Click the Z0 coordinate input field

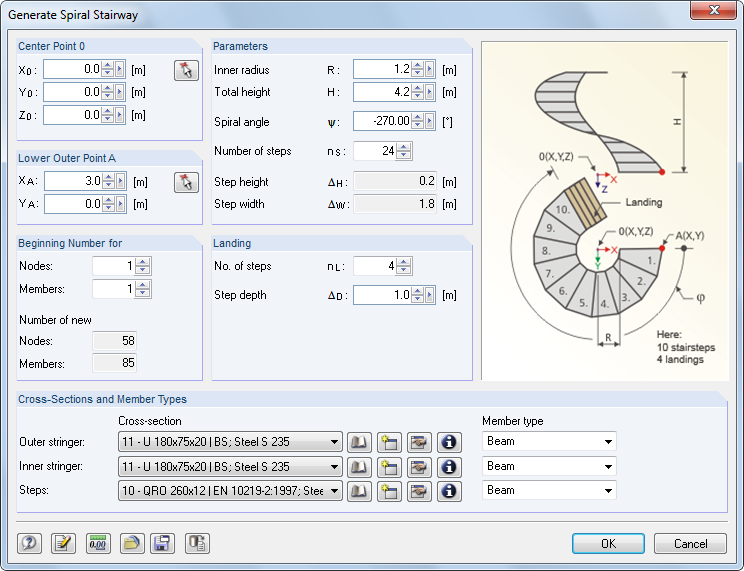pos(73,115)
